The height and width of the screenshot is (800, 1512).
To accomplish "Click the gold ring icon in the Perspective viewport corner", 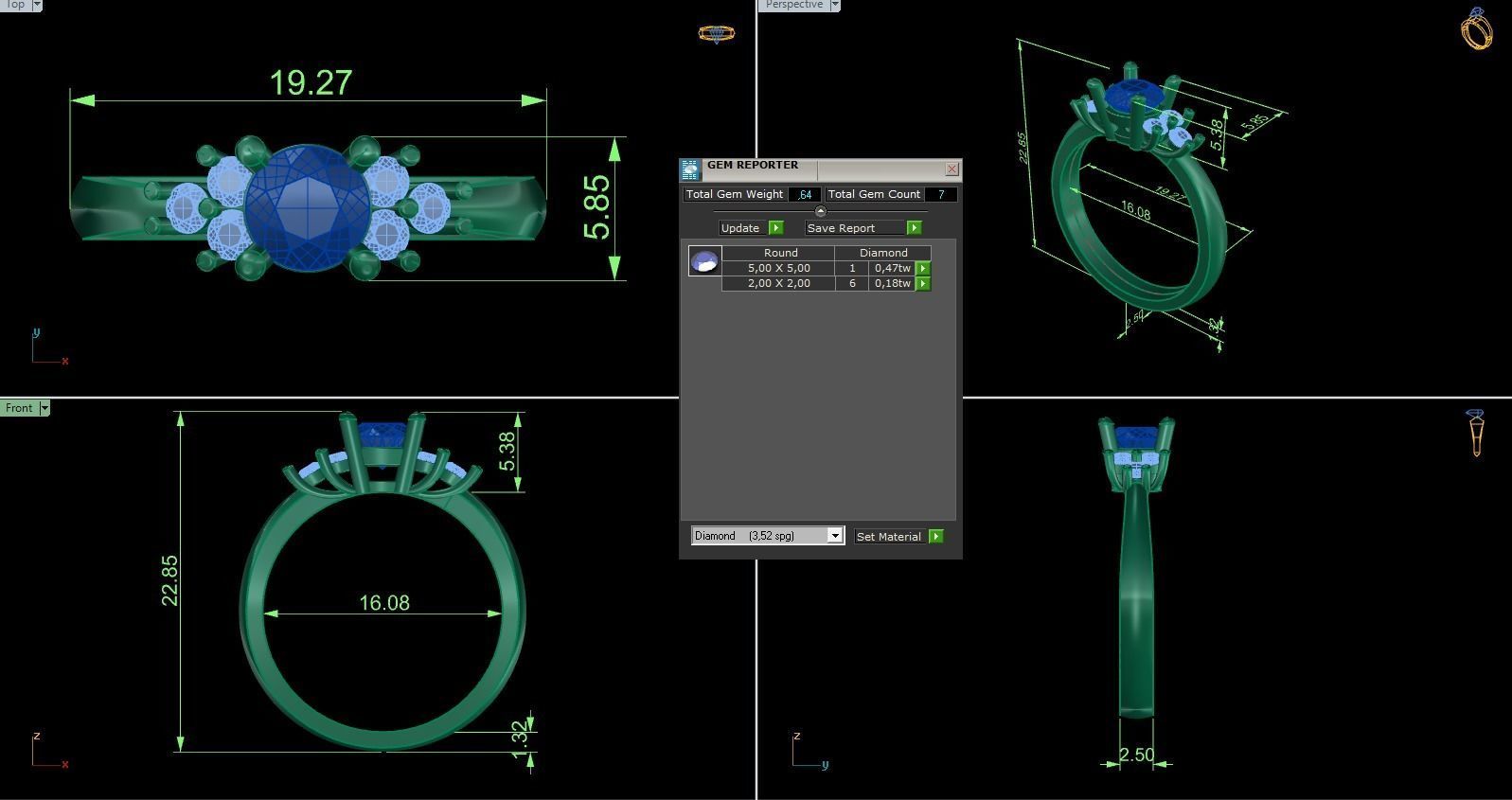I will coord(1477,28).
